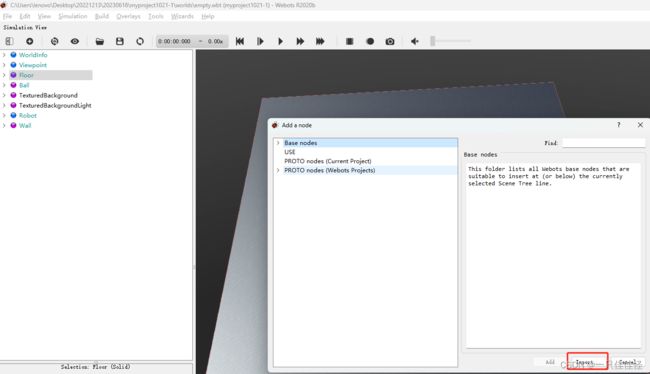Expand the Floor node
Viewport: 650px width, 374px height.
(x=4, y=75)
